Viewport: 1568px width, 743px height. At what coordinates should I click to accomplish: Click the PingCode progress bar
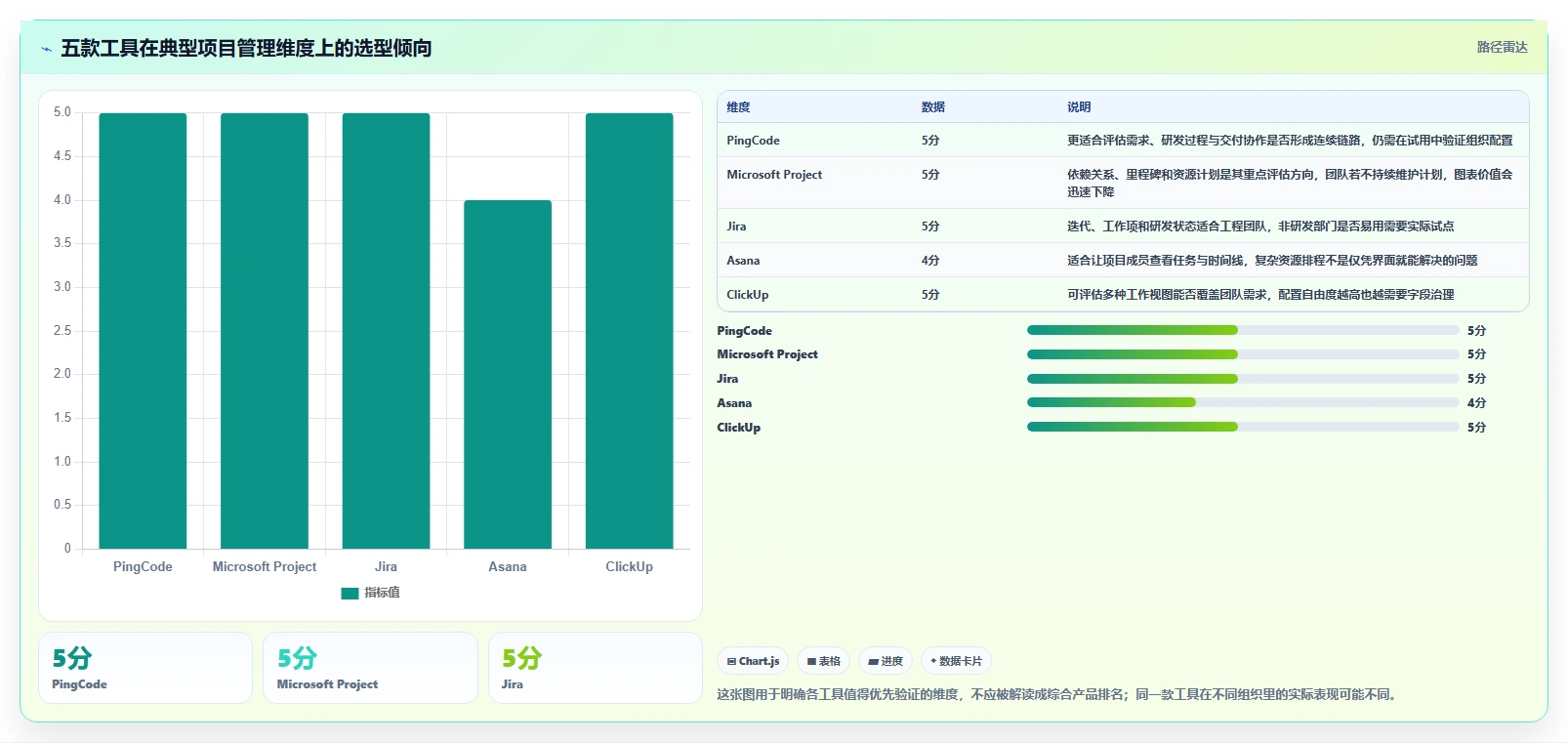[x=1243, y=330]
